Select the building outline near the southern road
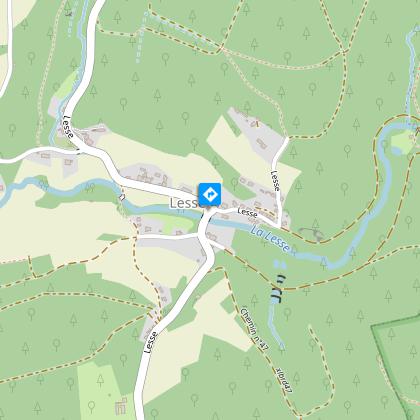Screen dimensions: 420x420 click(121, 407)
